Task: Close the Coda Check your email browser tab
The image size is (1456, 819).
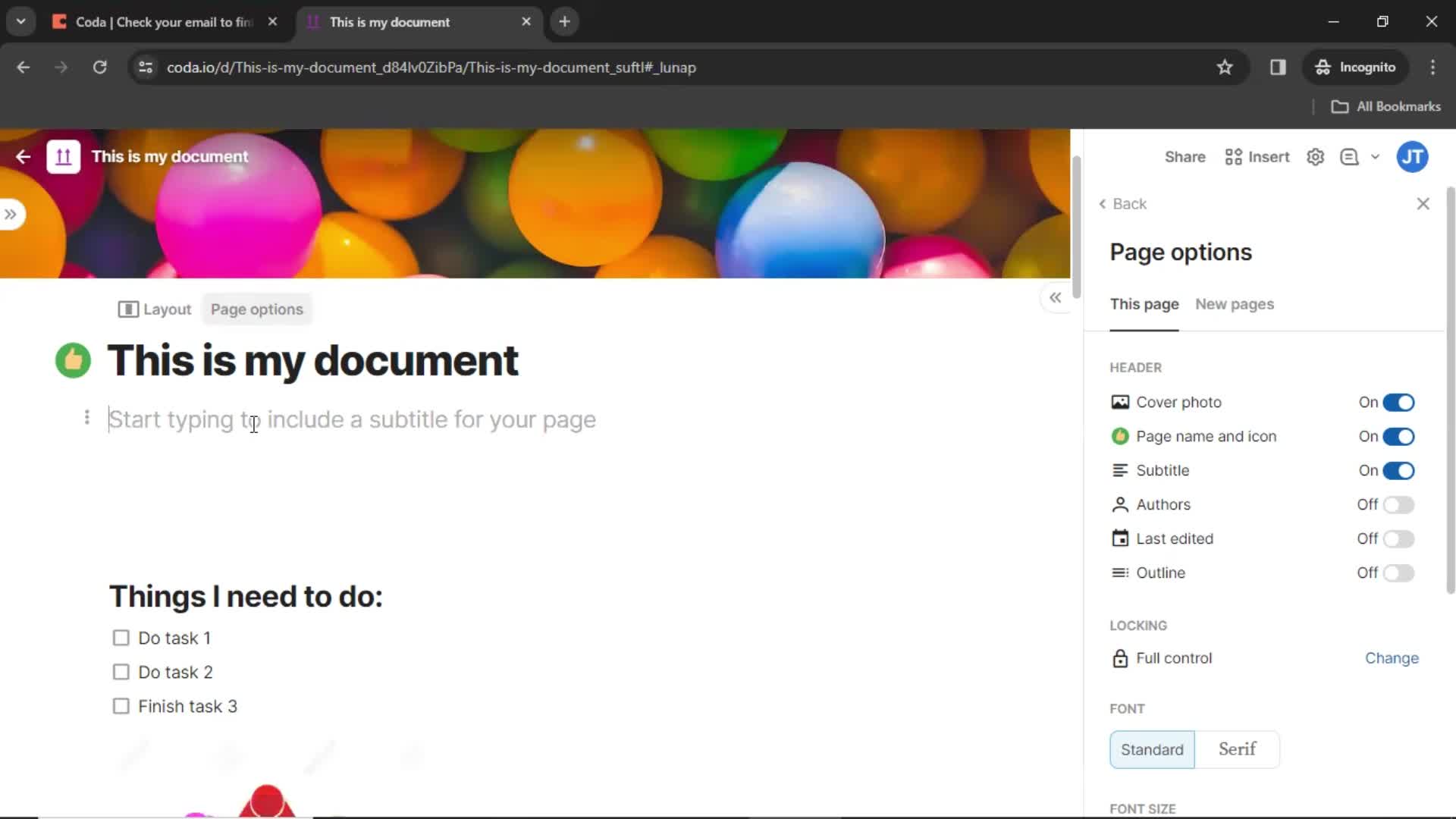Action: [272, 22]
